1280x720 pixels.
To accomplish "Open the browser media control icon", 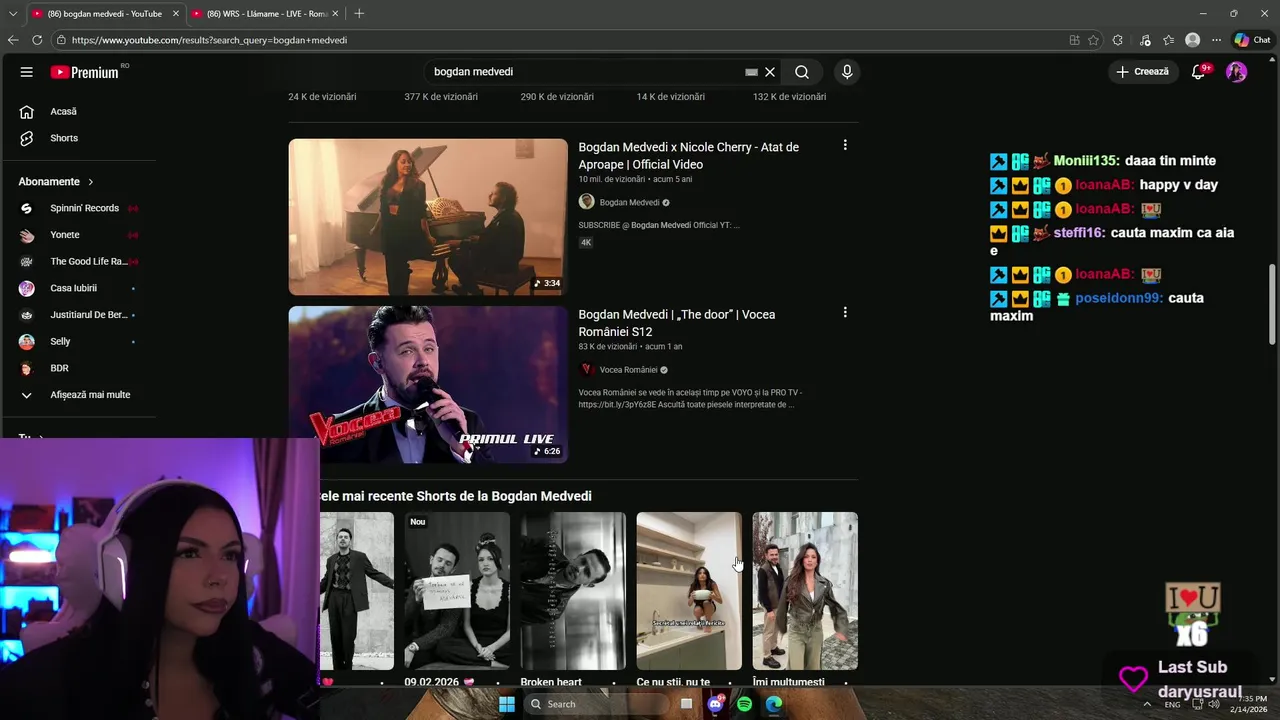I will 1144,40.
